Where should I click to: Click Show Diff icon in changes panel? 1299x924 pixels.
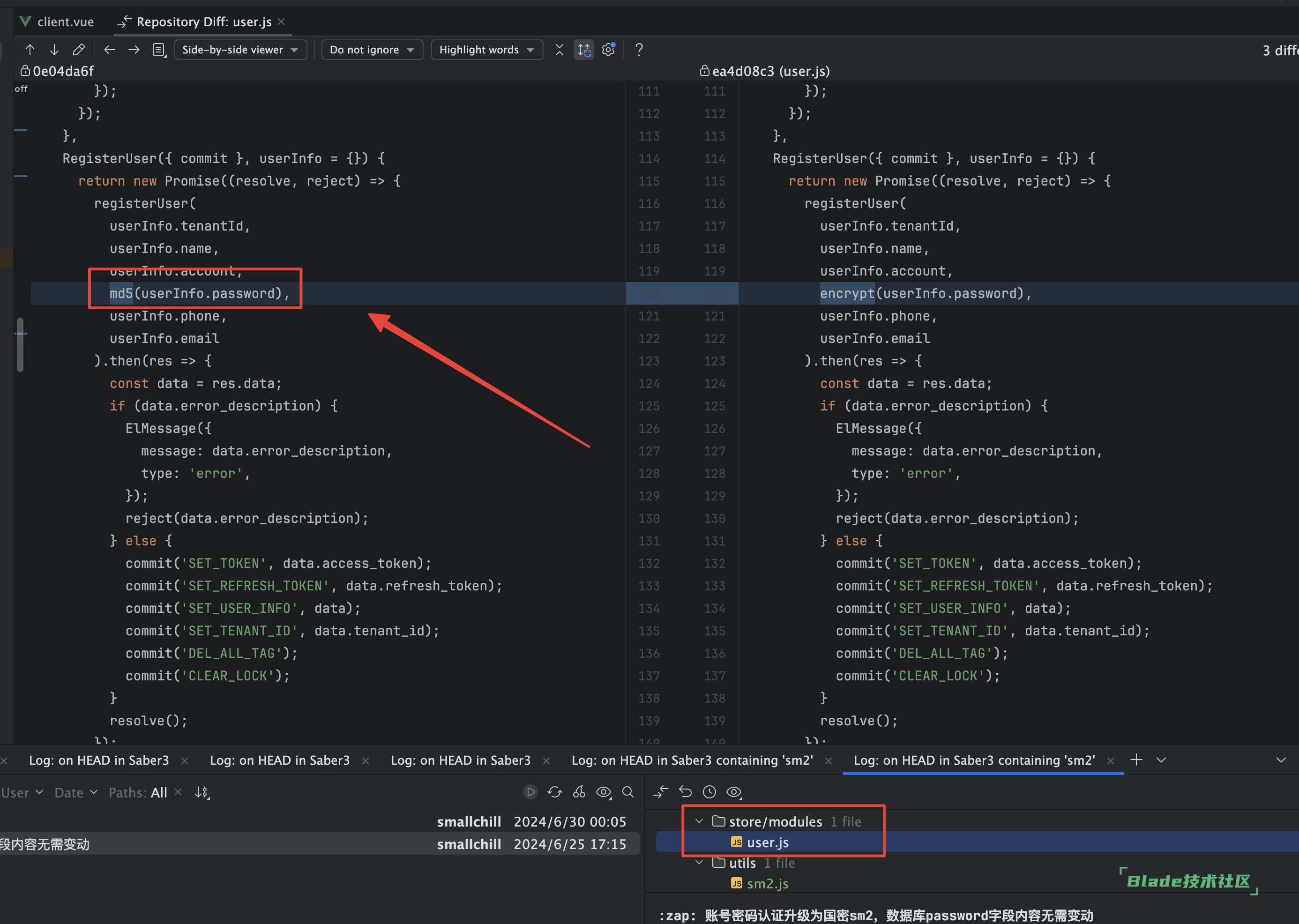[x=661, y=792]
